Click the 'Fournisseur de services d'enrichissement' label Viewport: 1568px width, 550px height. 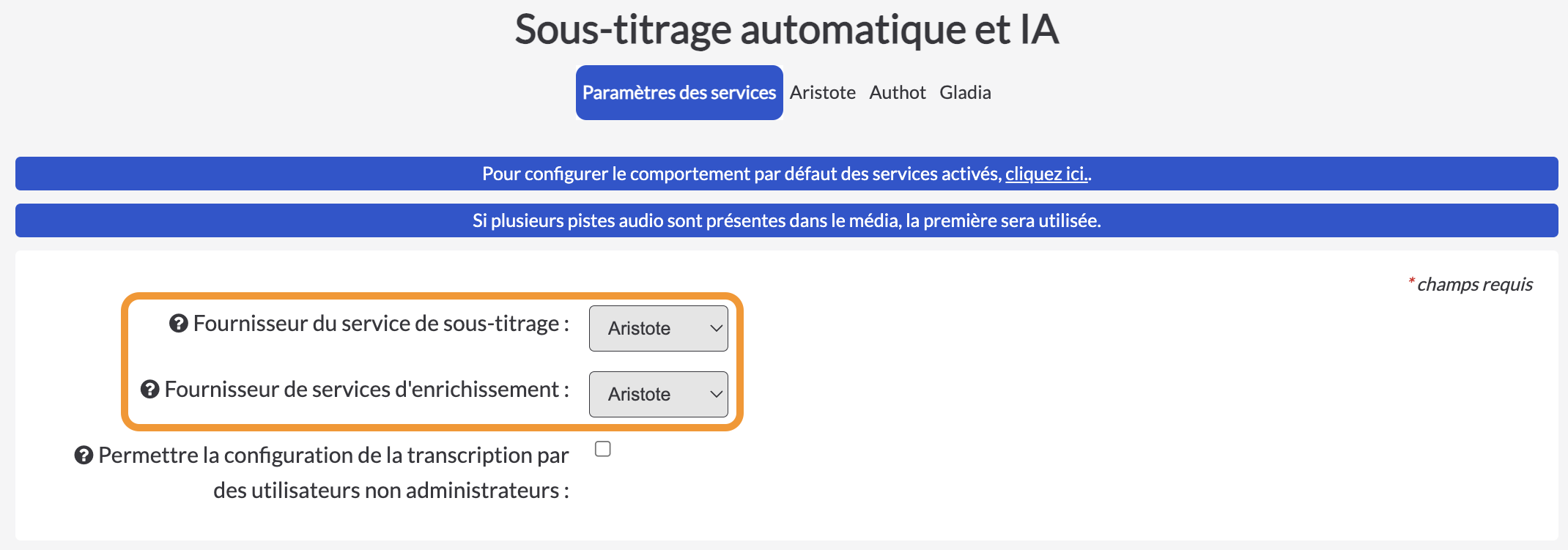pyautogui.click(x=366, y=390)
